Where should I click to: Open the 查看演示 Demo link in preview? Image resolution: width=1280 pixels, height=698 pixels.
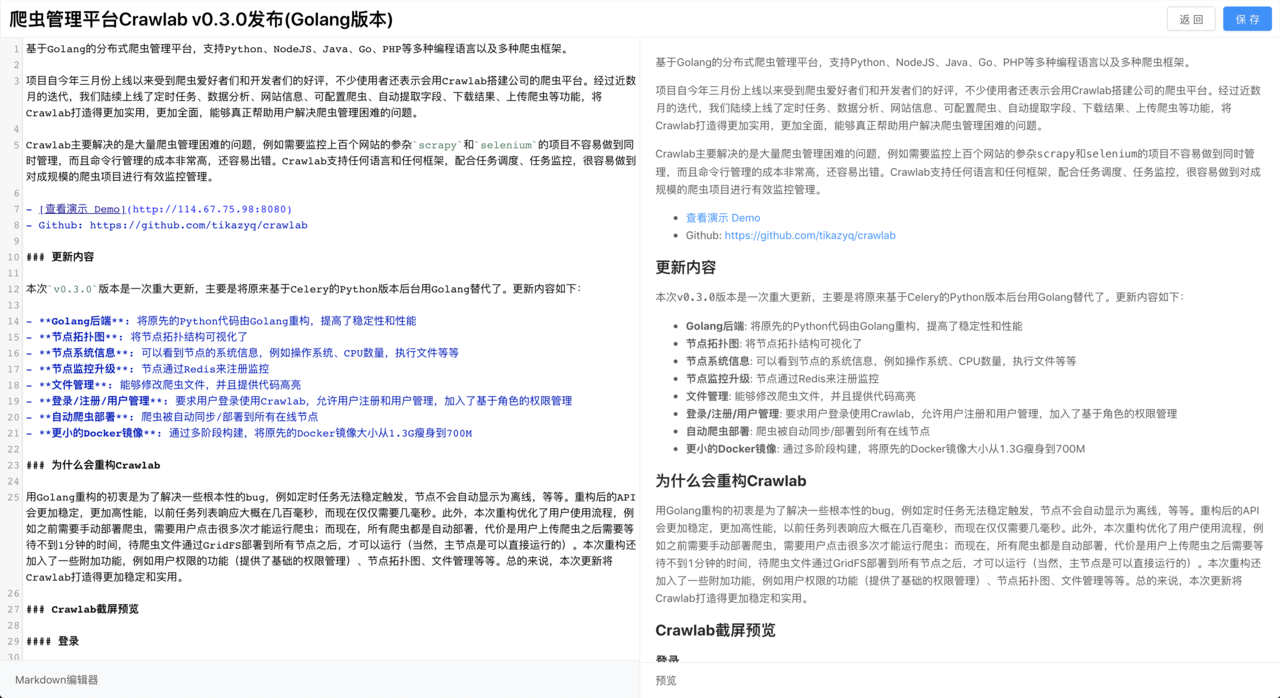click(722, 218)
